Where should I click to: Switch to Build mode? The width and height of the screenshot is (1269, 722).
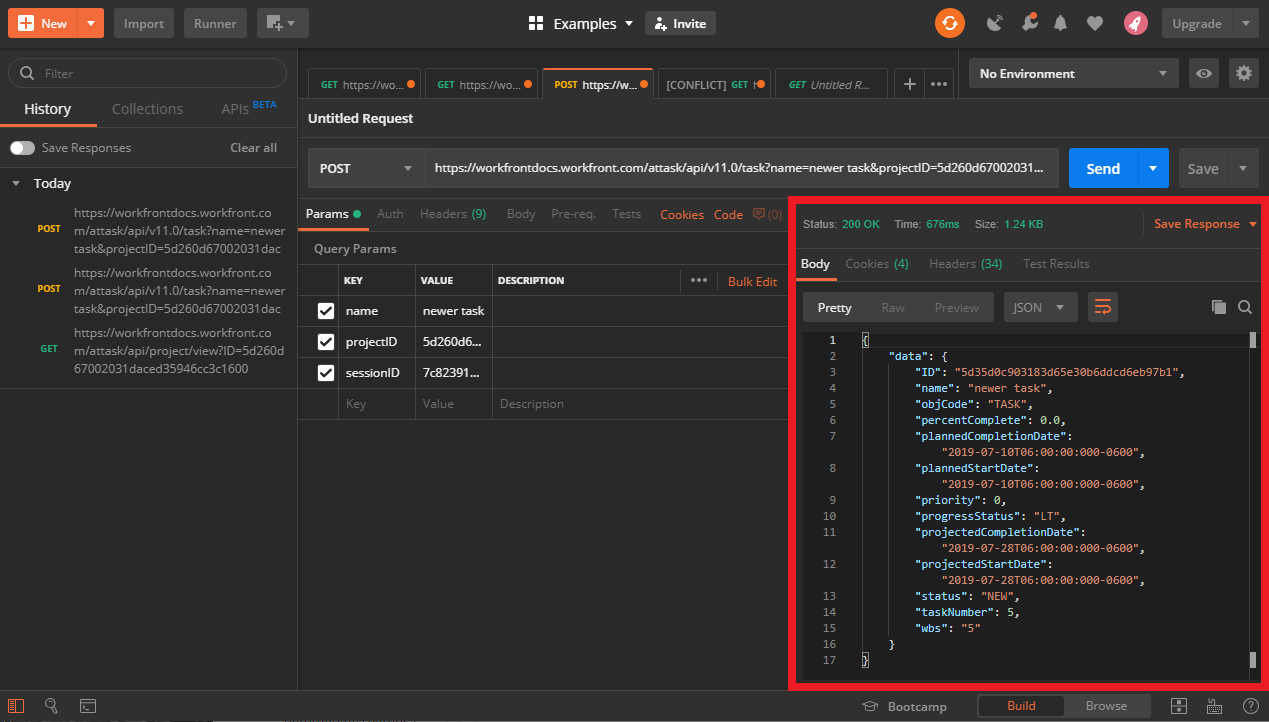[x=1021, y=706]
